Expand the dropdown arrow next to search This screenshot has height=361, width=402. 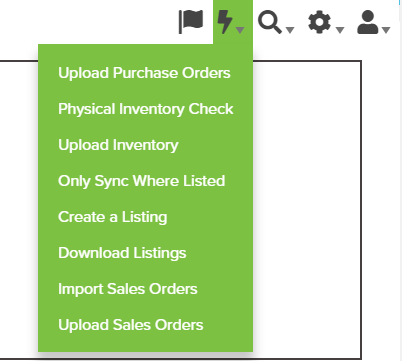tap(290, 30)
